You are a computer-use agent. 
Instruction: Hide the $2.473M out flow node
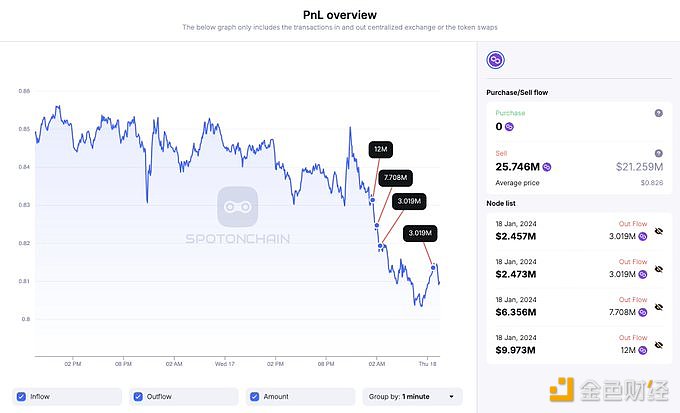point(658,273)
